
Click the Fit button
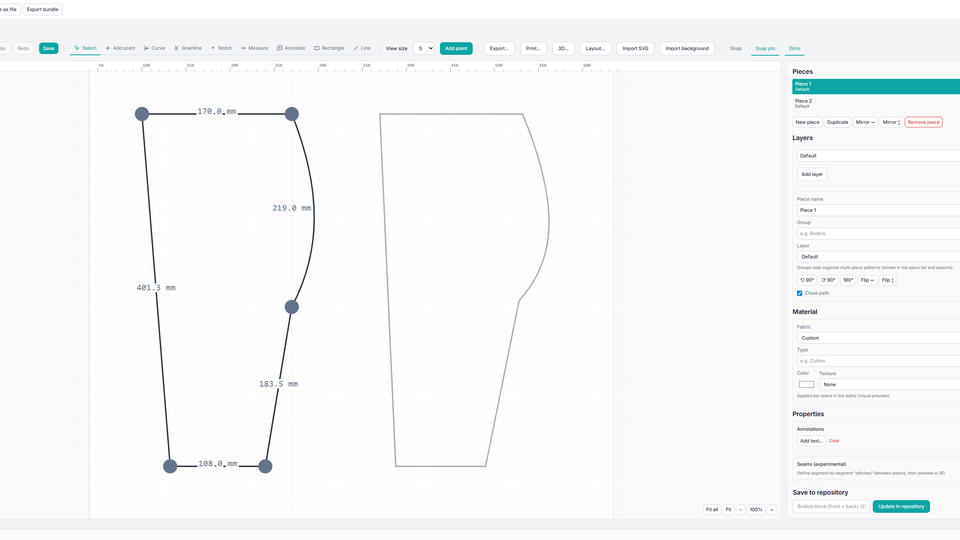[728, 509]
